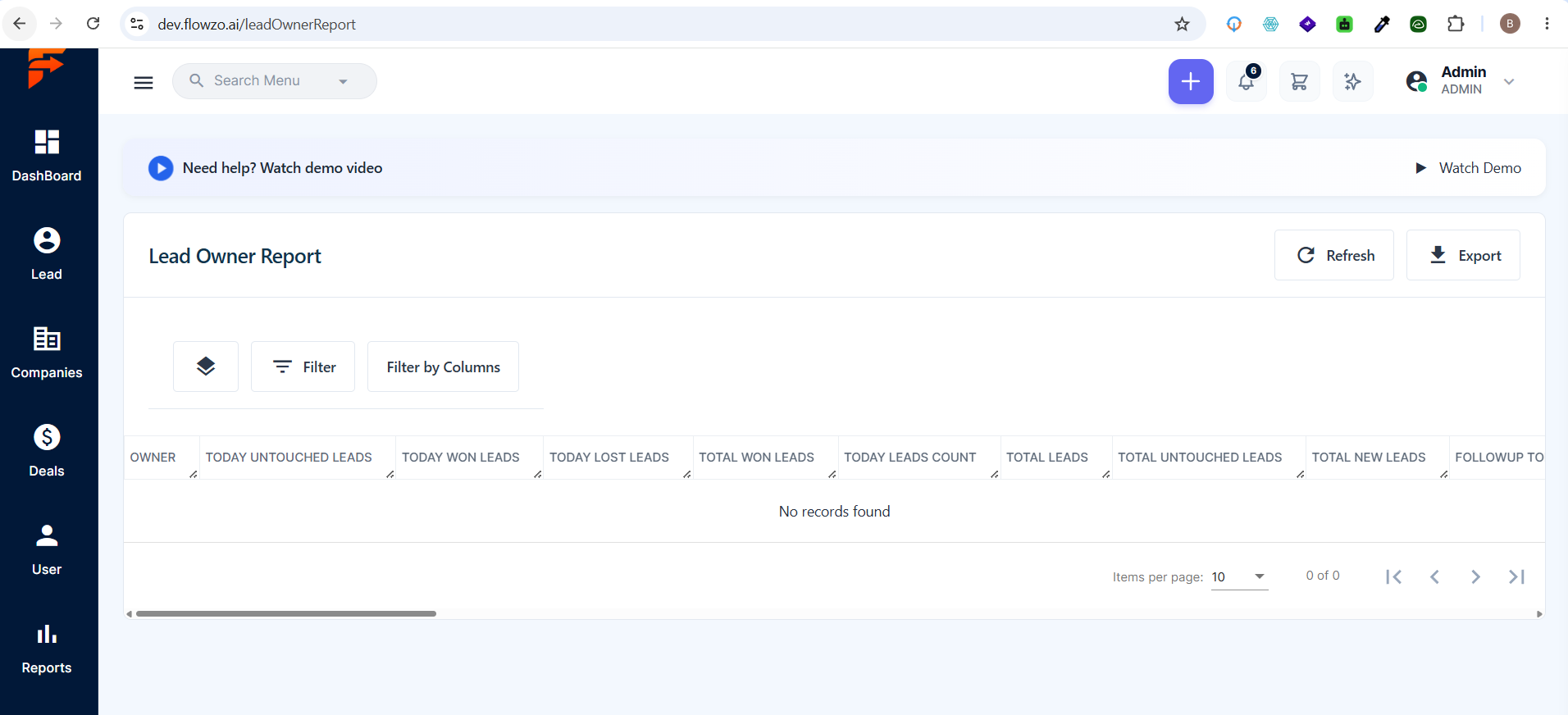Click the Lead Owner Report title
The image size is (1568, 715).
235,257
